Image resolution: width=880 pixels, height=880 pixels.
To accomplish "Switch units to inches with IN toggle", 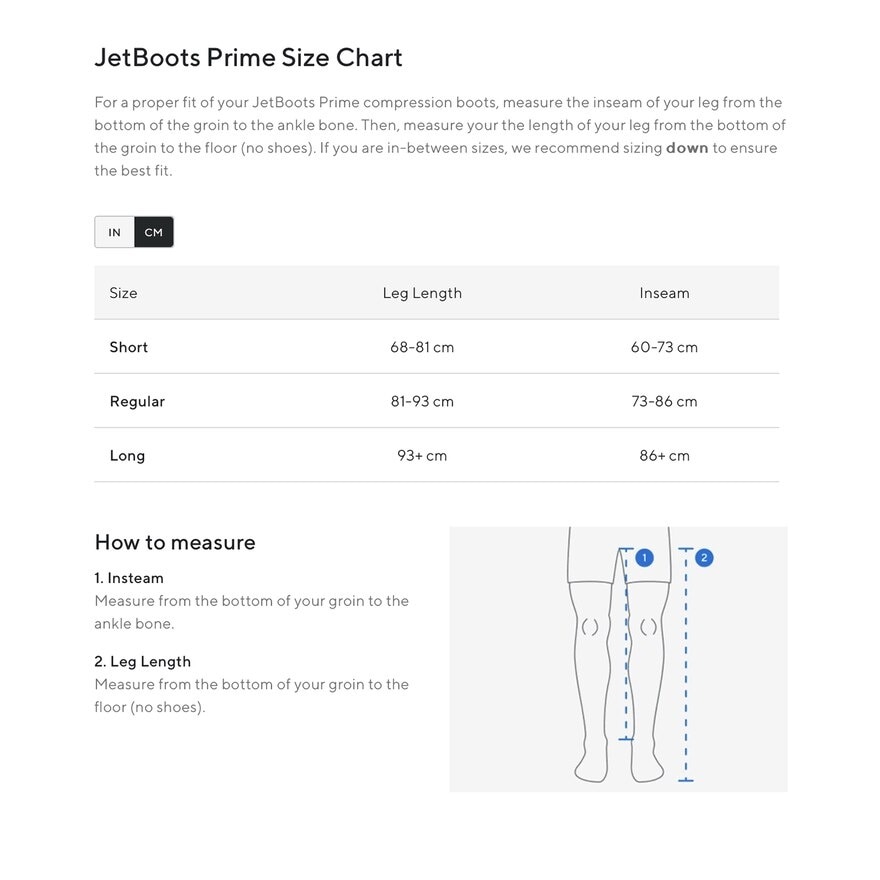I will tap(115, 232).
